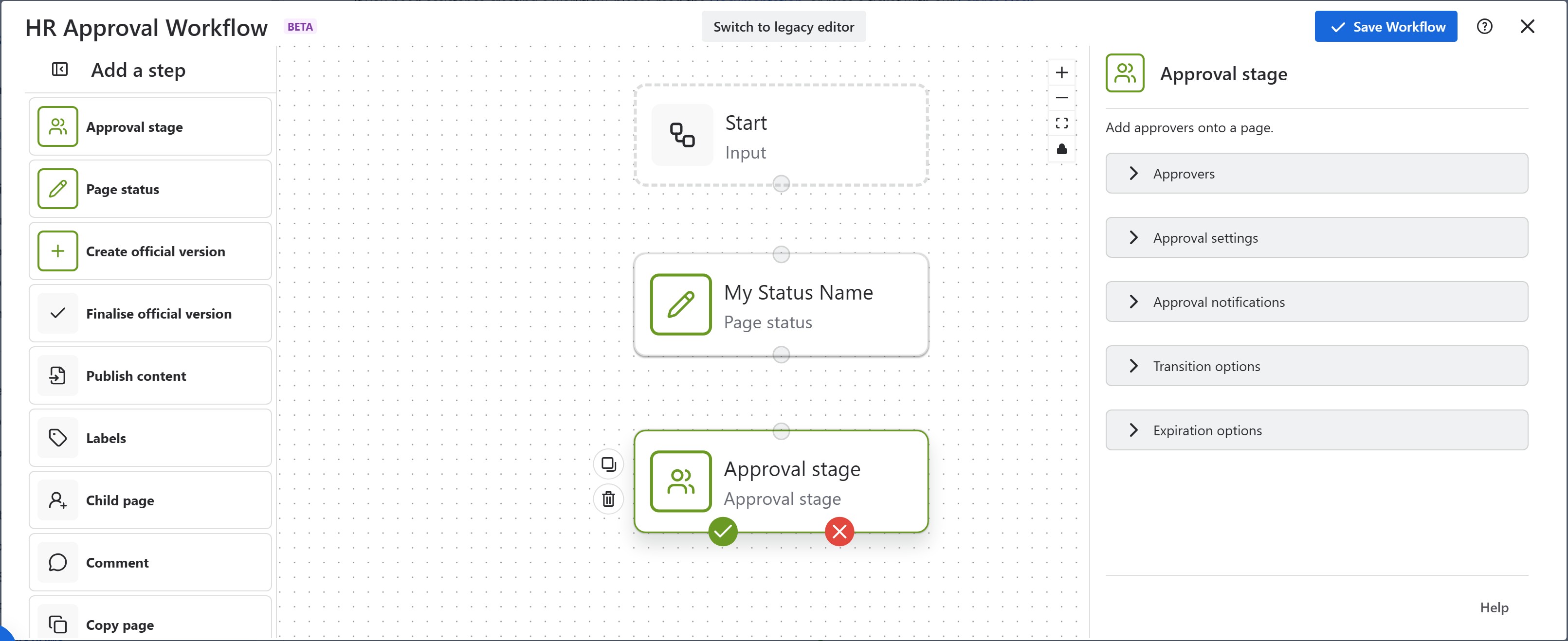The height and width of the screenshot is (641, 1568).
Task: Toggle the canvas lock icon
Action: click(1061, 149)
